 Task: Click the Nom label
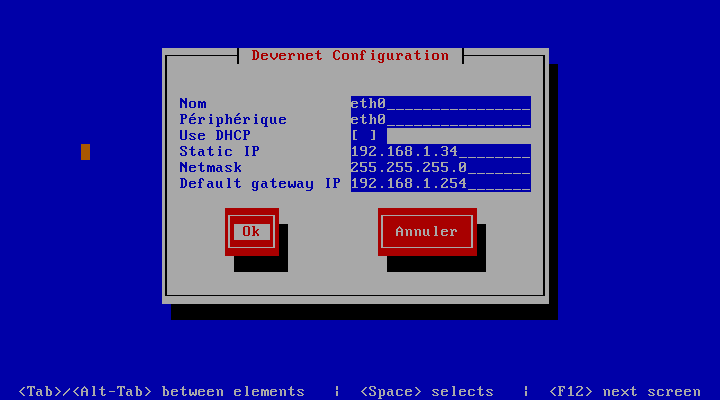pyautogui.click(x=193, y=103)
